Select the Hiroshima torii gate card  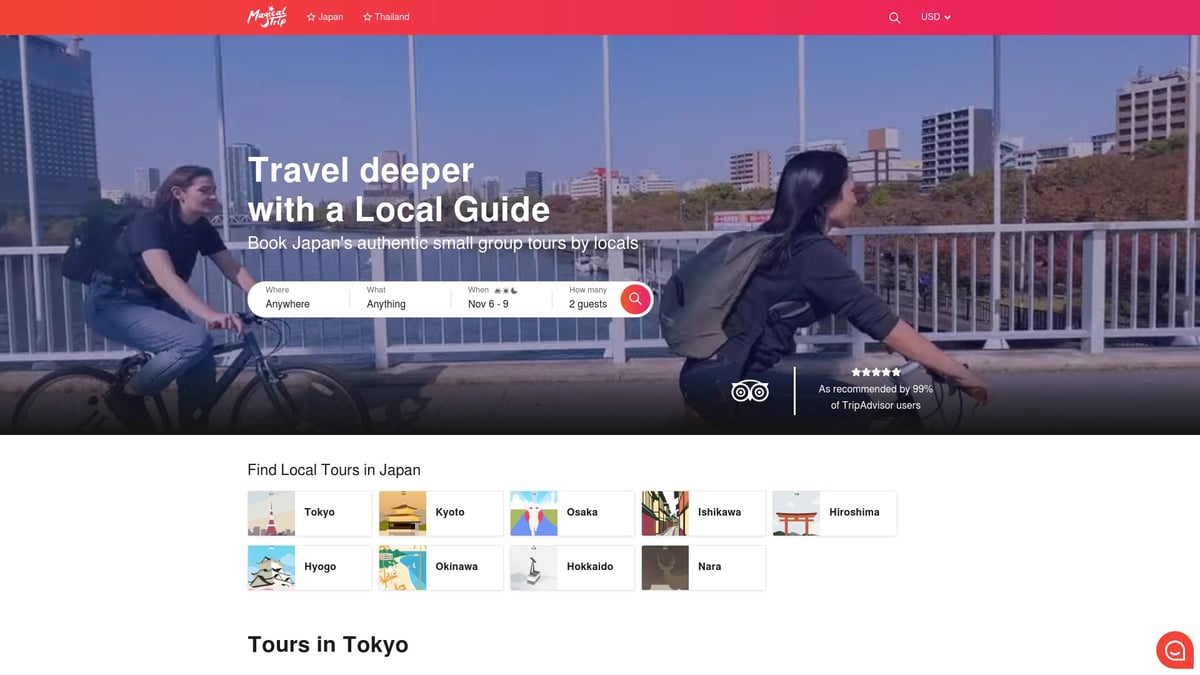click(x=834, y=512)
